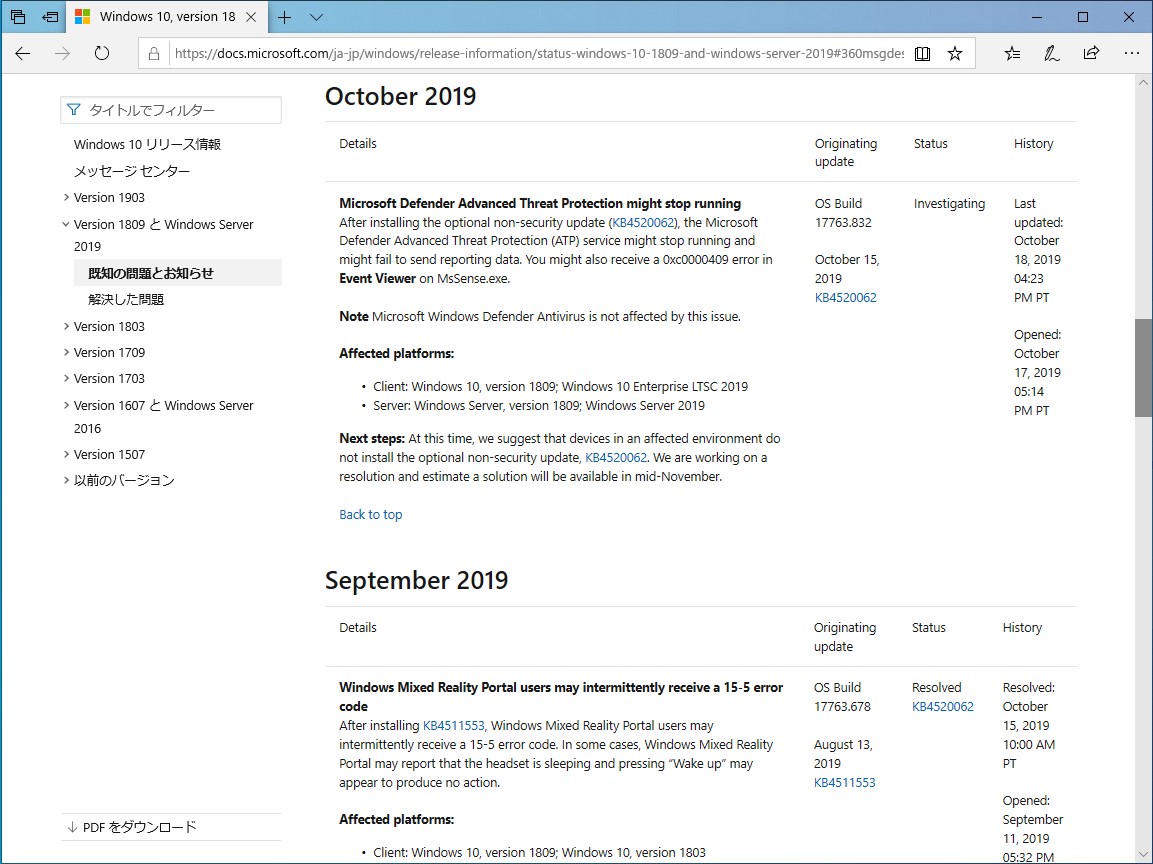Click the Back to top link
This screenshot has height=864, width=1153.
tap(370, 514)
